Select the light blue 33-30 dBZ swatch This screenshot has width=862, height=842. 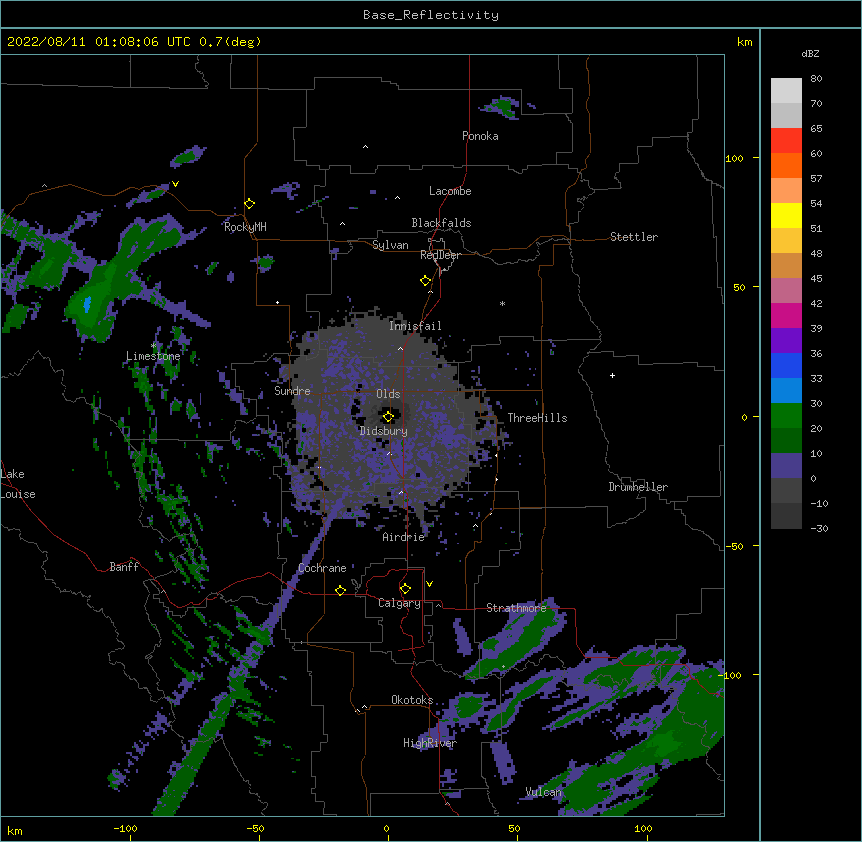(x=786, y=391)
